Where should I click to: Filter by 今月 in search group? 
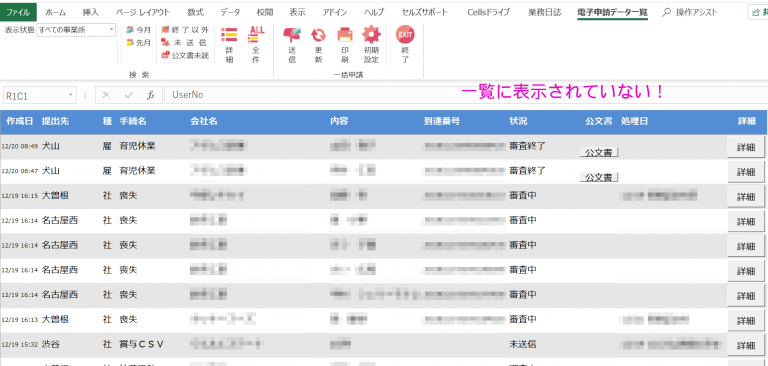click(x=139, y=30)
